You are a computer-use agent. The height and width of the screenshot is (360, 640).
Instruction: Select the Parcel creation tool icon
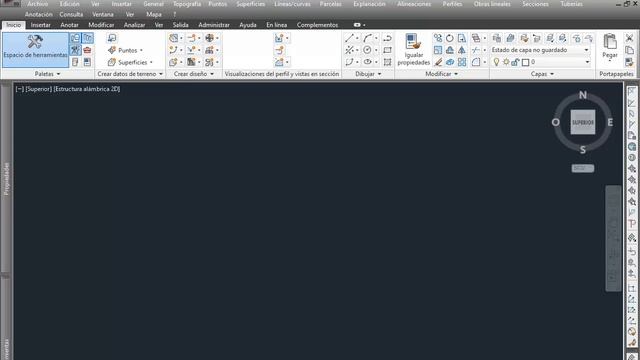point(174,38)
